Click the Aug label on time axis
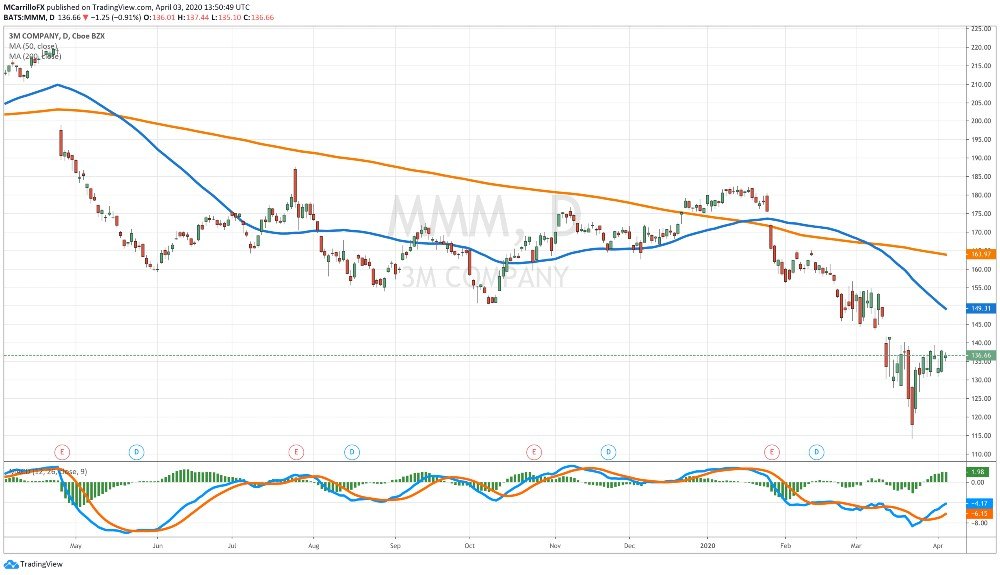The image size is (1000, 575). 313,546
